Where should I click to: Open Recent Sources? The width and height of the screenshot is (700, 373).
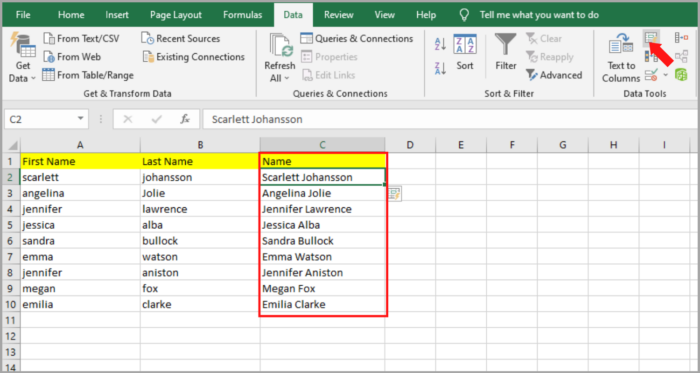click(180, 39)
